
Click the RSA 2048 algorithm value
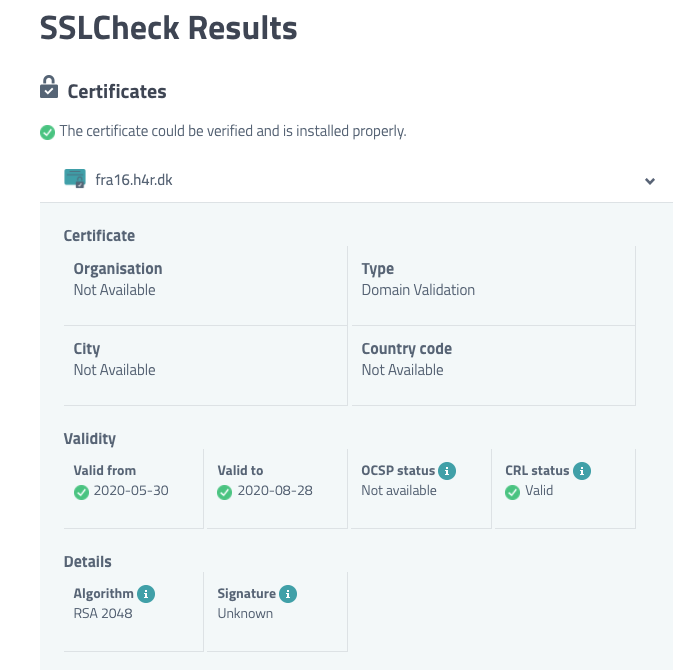103,613
